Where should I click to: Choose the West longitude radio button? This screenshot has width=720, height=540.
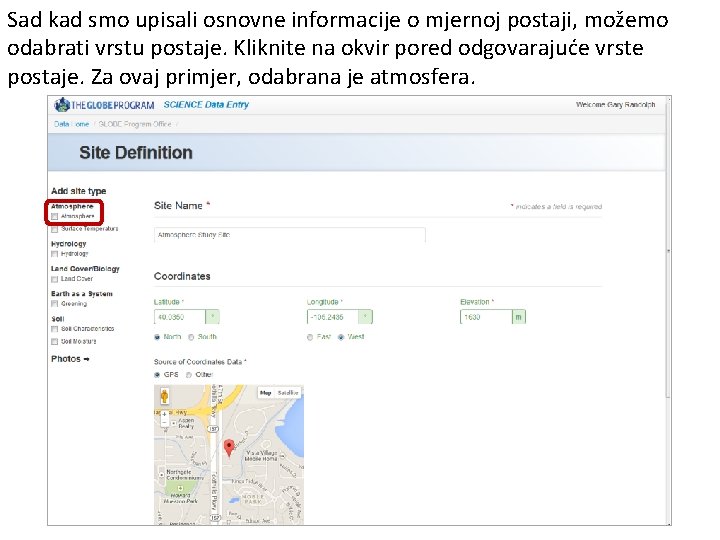[x=341, y=337]
